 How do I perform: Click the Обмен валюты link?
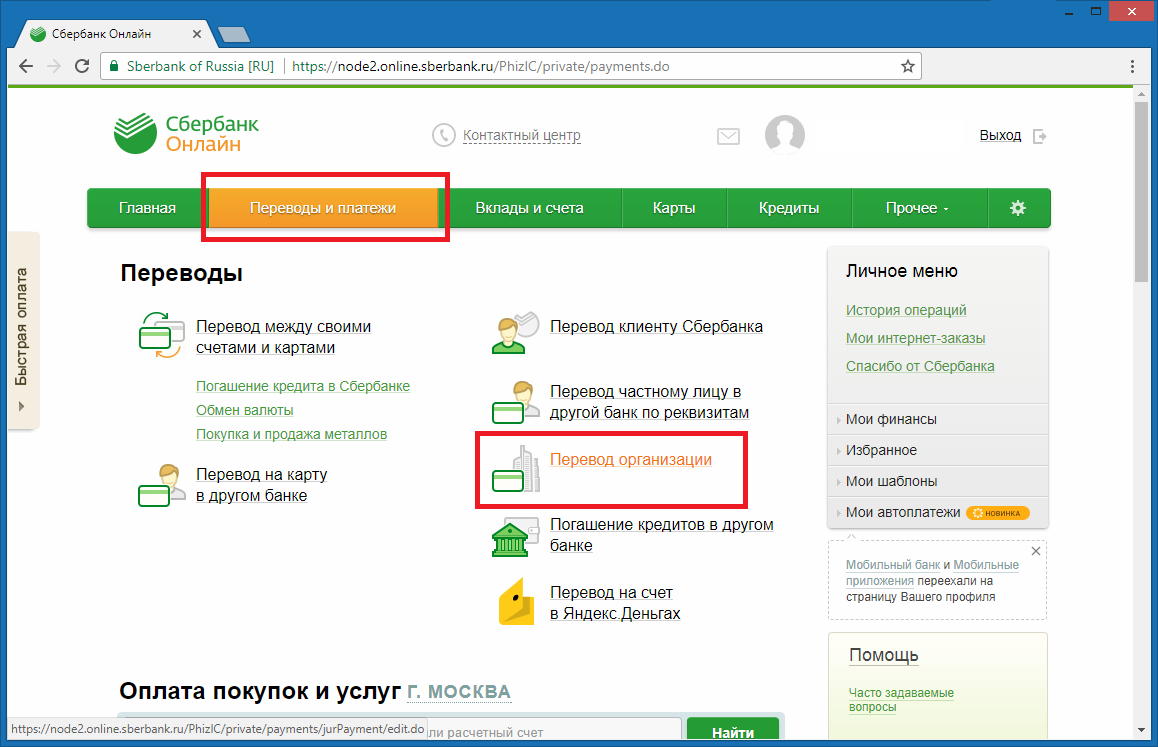coord(244,410)
